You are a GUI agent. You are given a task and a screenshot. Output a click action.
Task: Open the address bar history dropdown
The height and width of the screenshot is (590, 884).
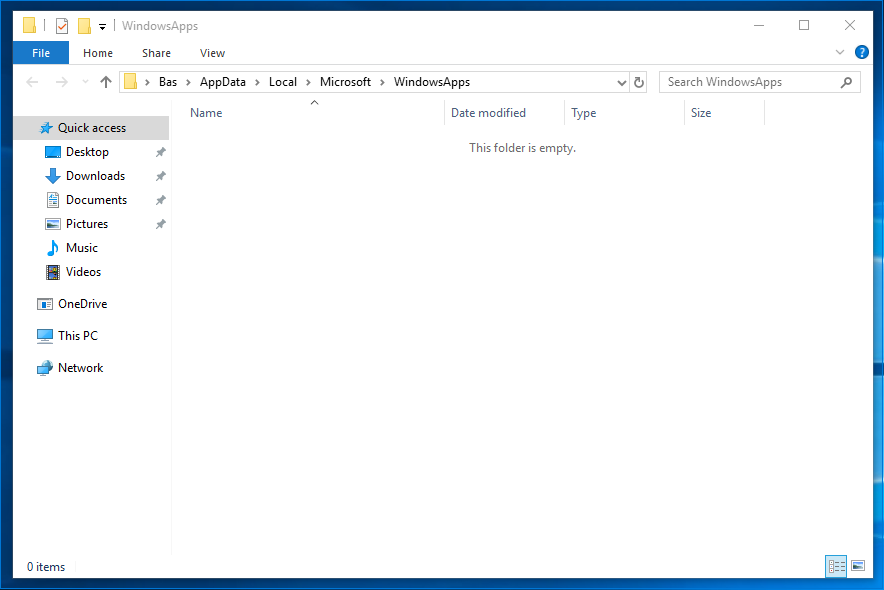click(x=621, y=83)
